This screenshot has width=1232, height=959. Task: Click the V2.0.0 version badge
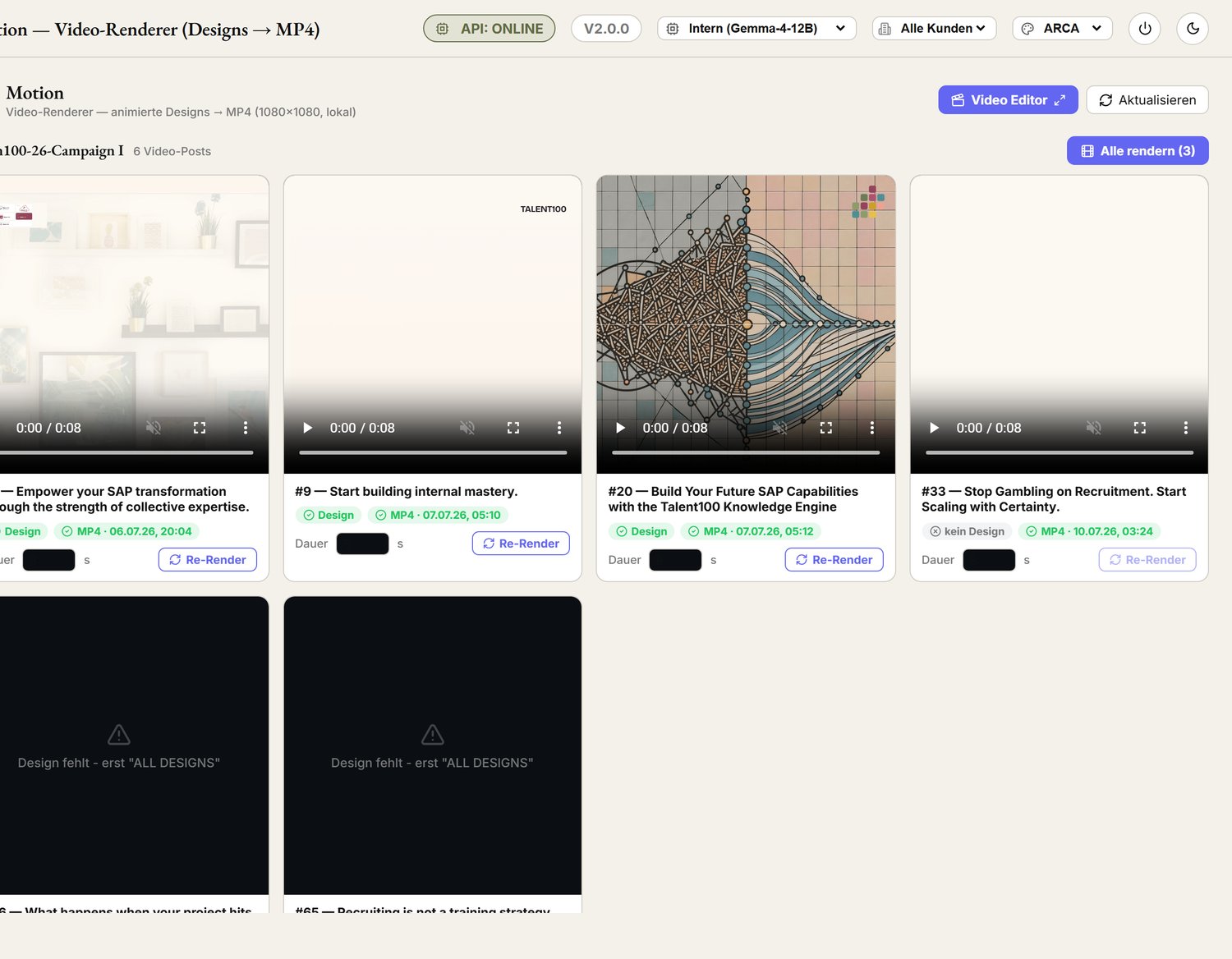tap(606, 29)
